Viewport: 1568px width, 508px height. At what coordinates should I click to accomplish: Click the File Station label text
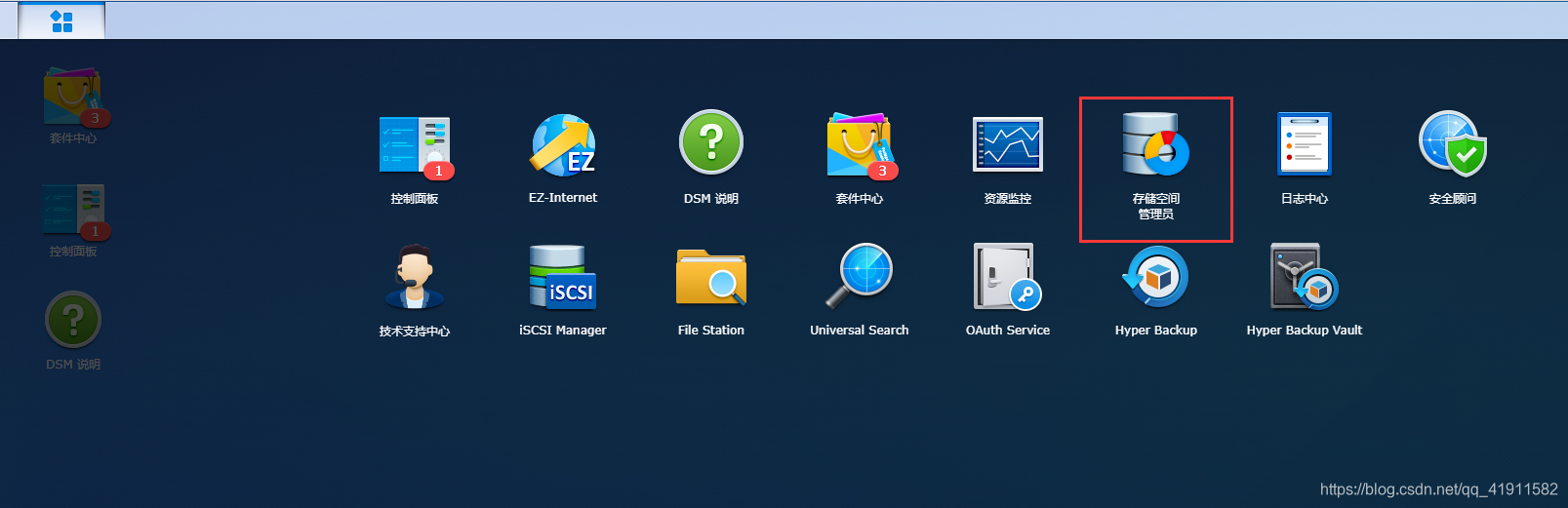(x=711, y=331)
